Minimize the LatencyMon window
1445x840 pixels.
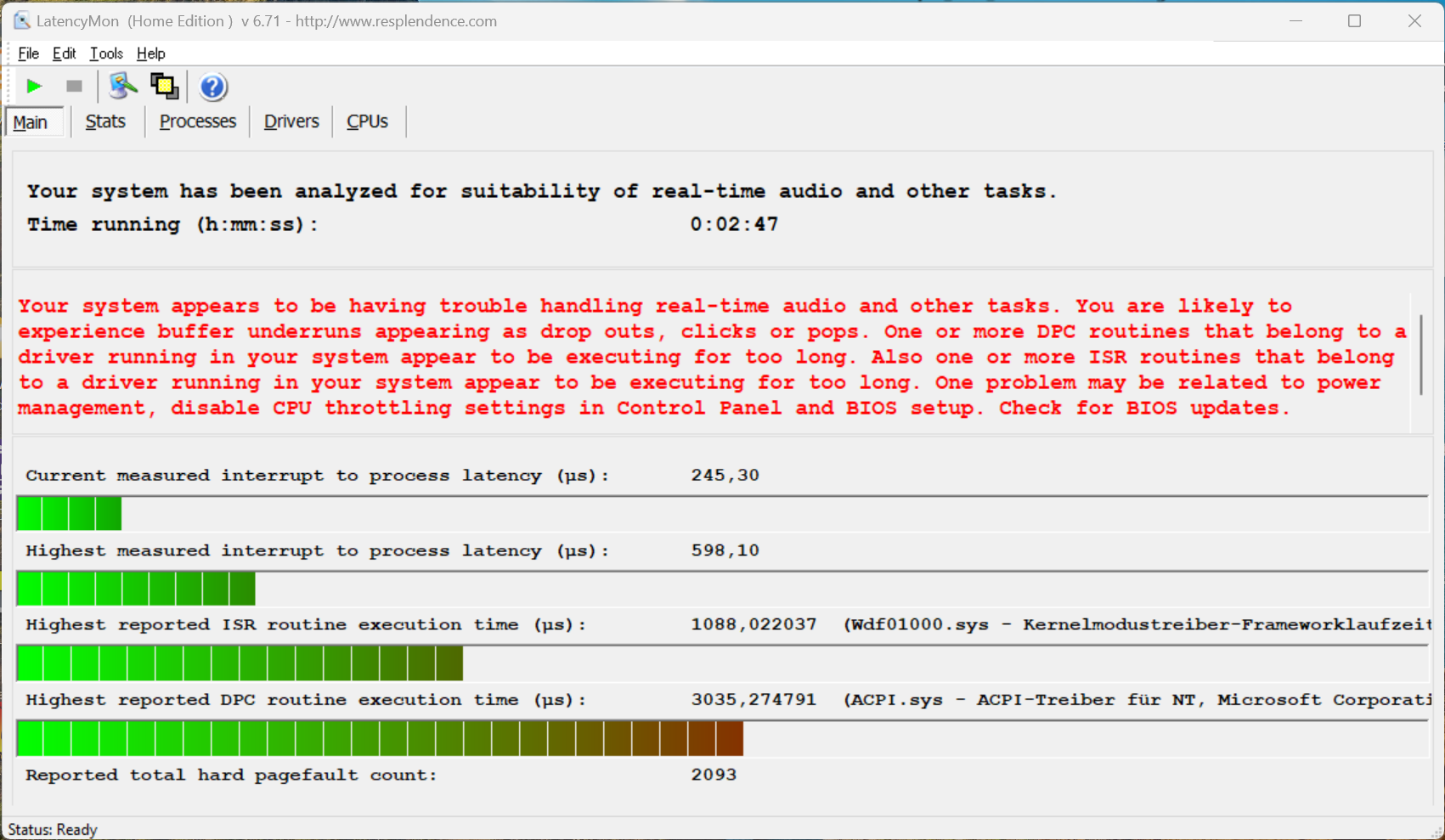1295,21
